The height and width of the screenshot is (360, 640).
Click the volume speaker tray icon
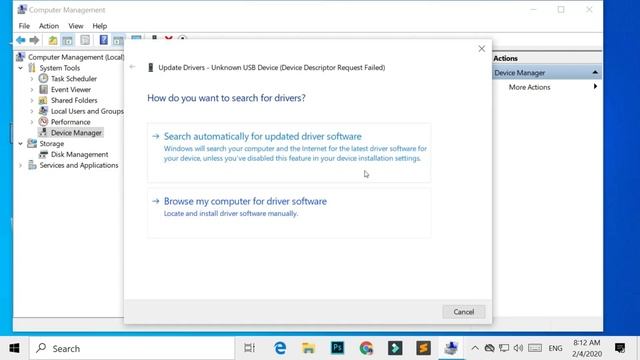(518, 348)
